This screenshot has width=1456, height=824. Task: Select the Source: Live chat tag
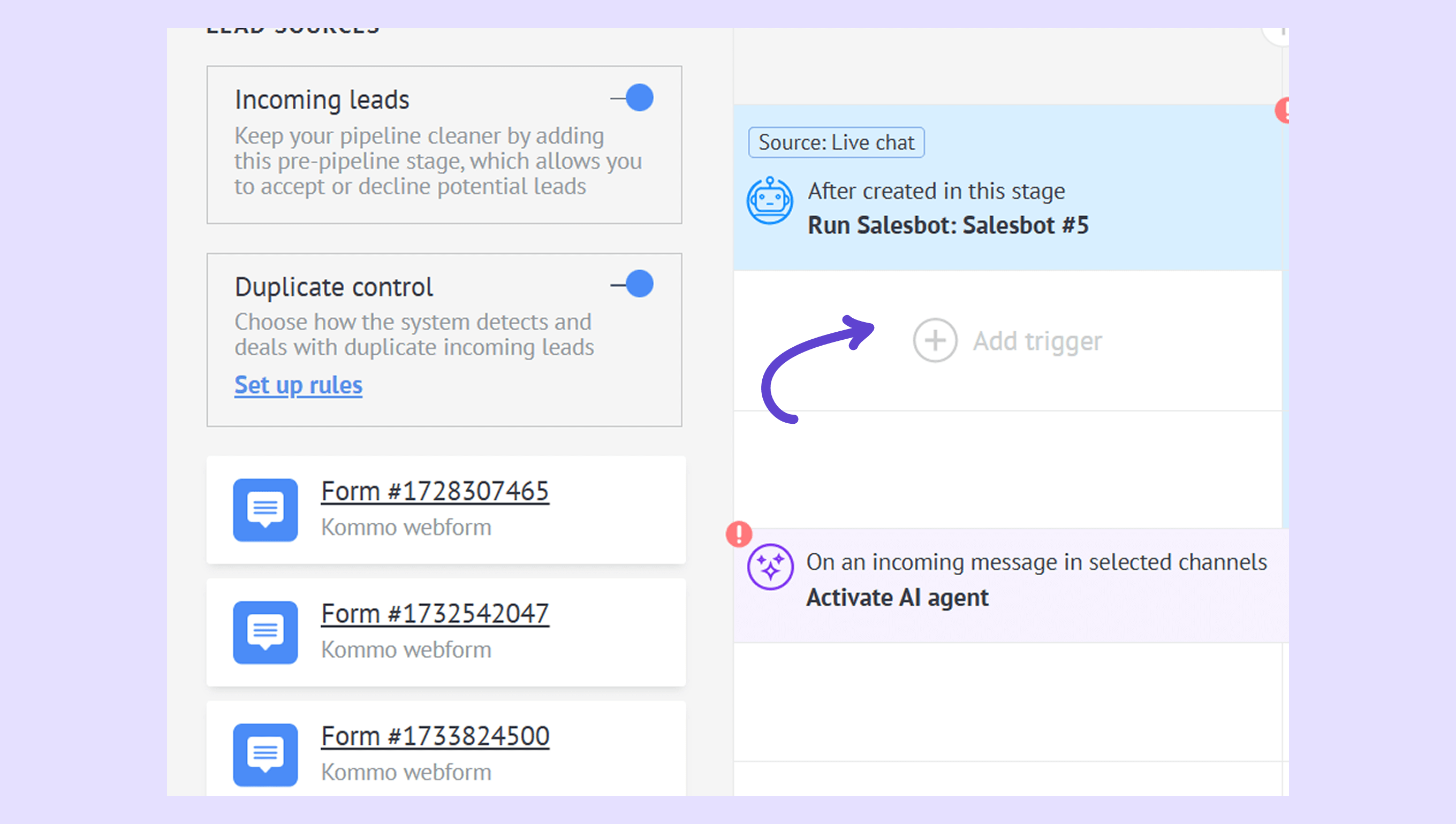[836, 143]
